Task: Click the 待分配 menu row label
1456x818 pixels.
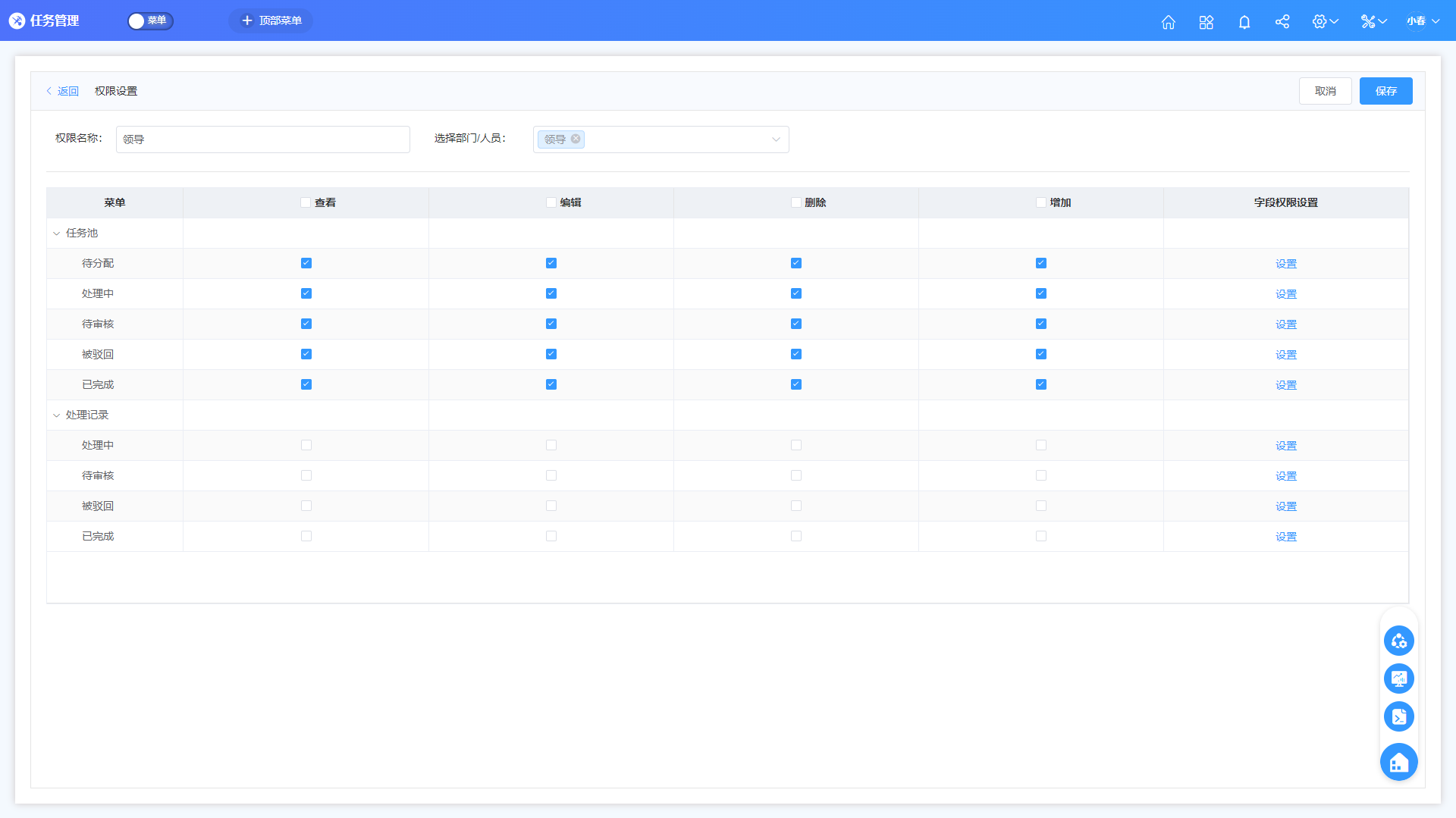Action: coord(98,263)
